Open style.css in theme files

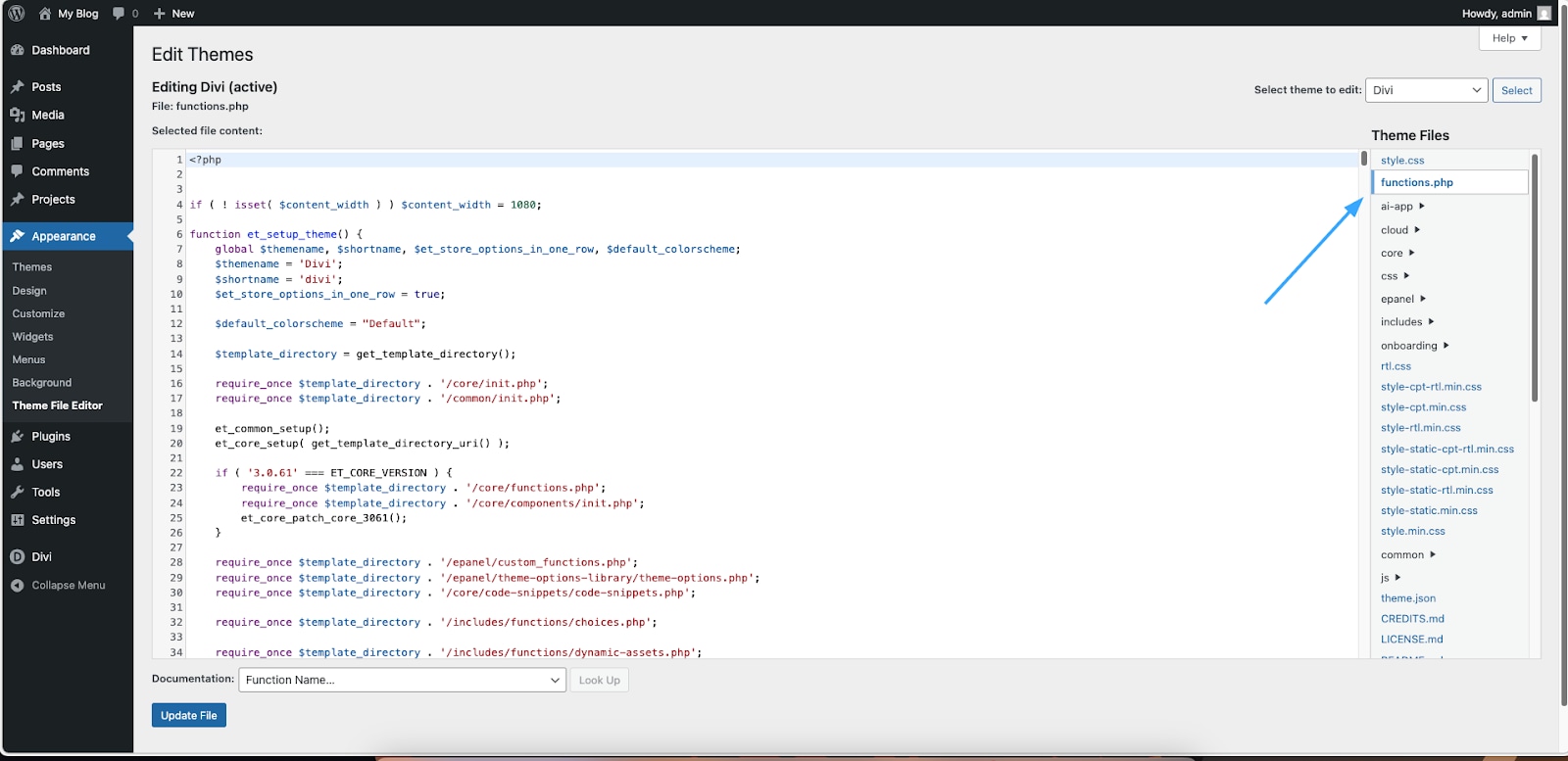pyautogui.click(x=1402, y=161)
